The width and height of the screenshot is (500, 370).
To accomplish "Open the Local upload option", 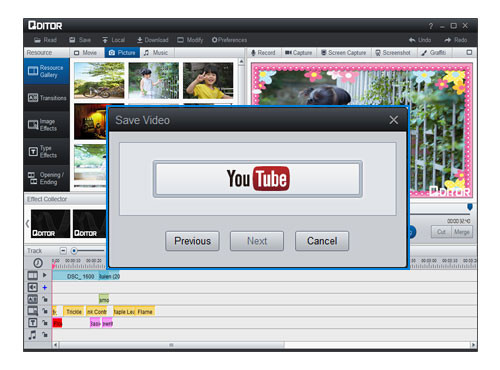I will click(113, 40).
